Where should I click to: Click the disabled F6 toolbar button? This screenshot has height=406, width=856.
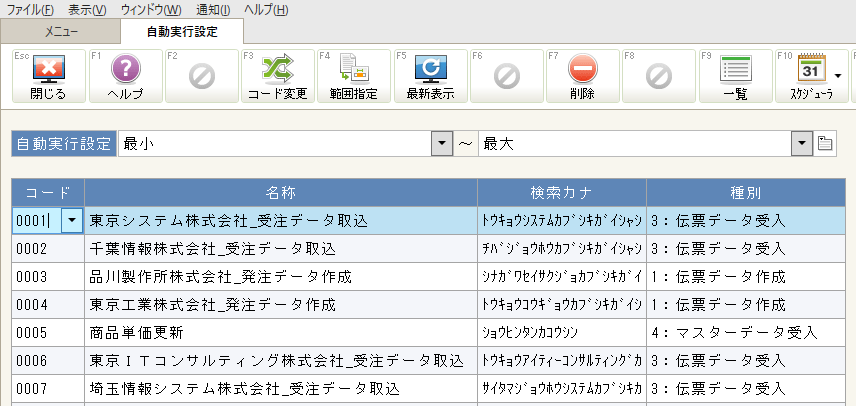click(507, 76)
